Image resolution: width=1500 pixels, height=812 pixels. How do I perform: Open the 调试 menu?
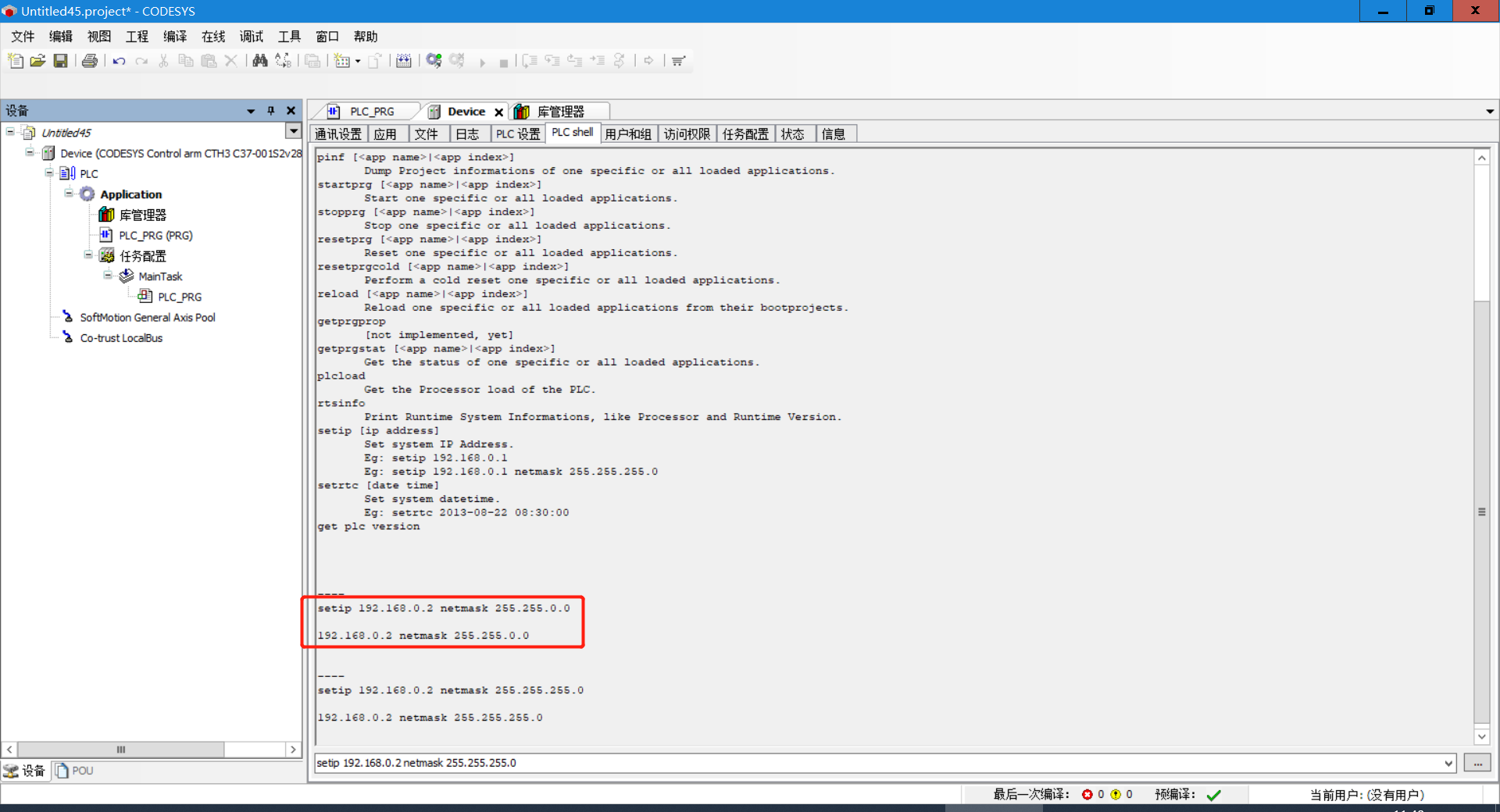coord(252,37)
